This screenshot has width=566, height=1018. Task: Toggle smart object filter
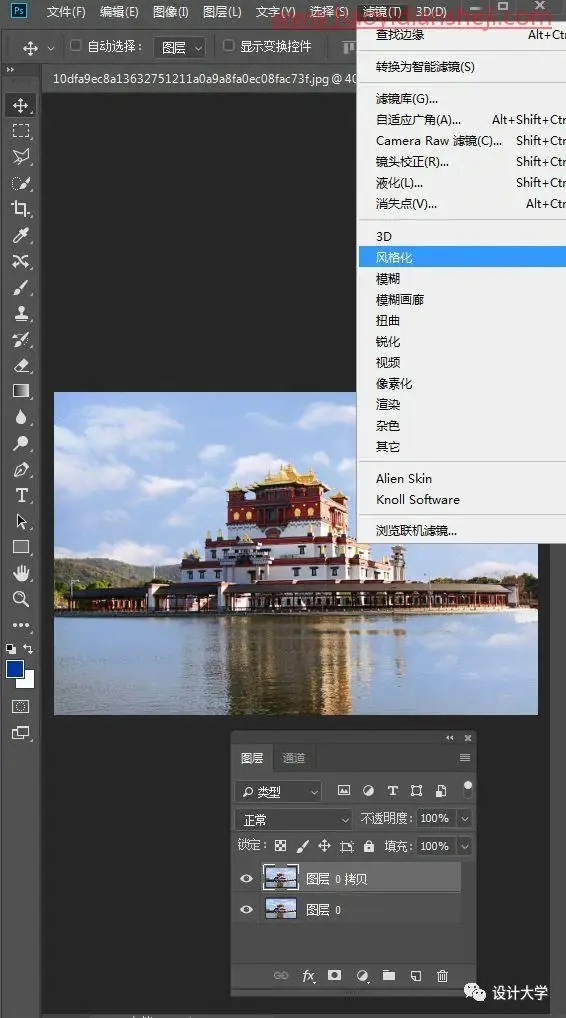[441, 790]
